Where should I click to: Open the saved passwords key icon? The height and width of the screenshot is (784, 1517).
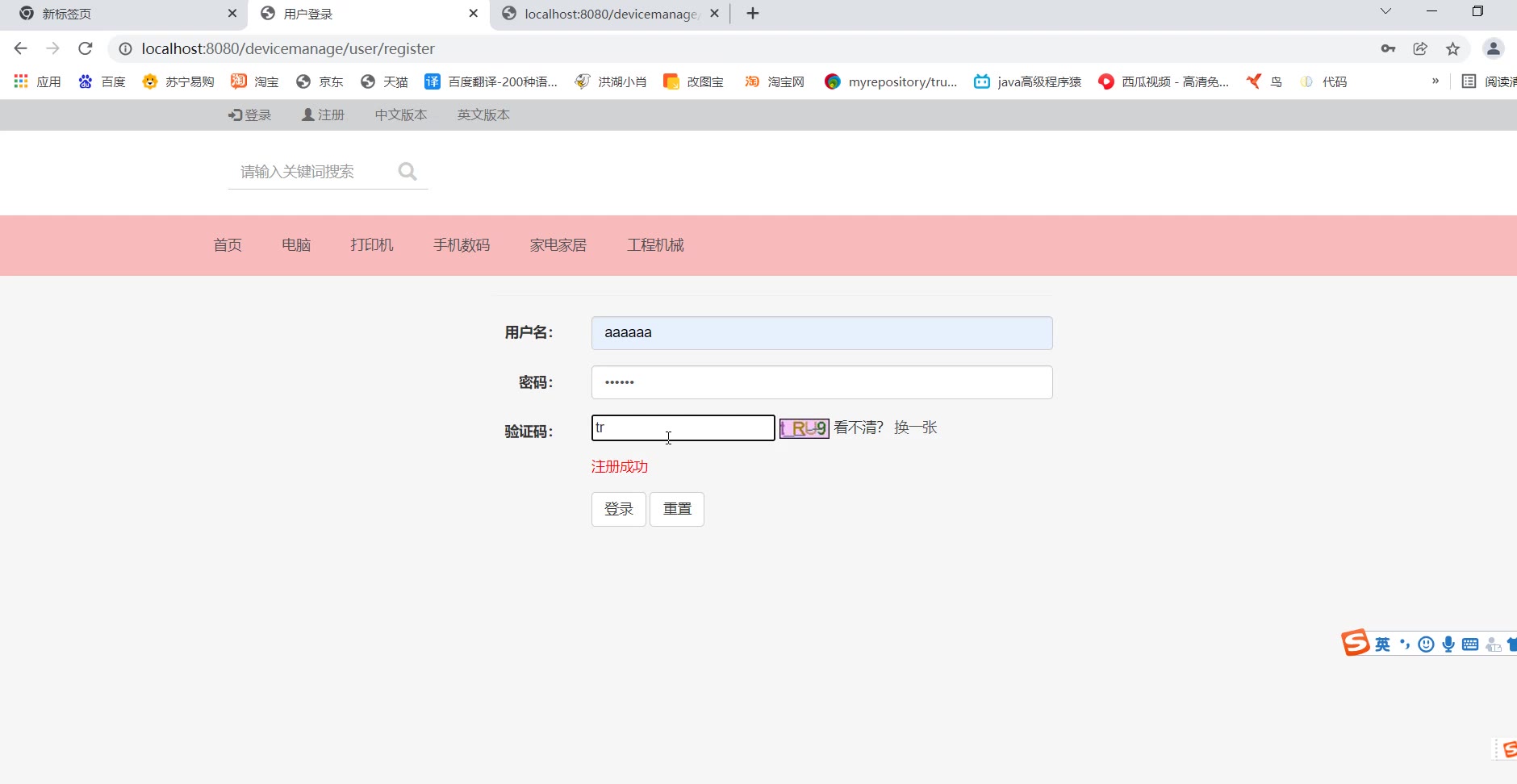(x=1388, y=48)
